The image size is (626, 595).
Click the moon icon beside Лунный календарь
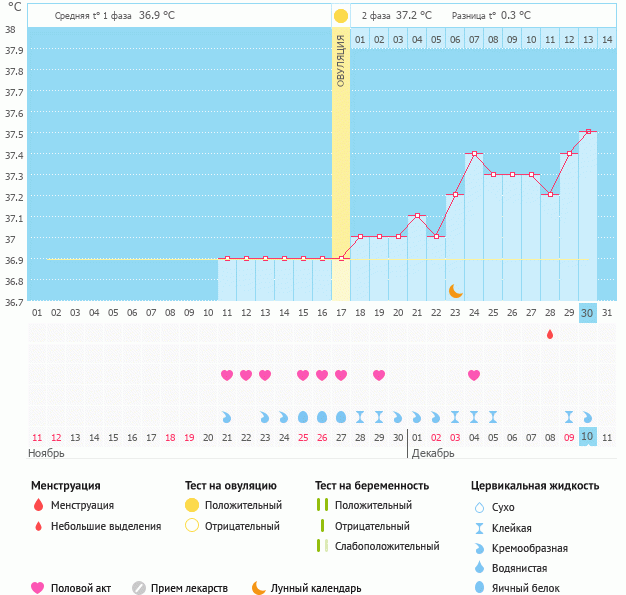[x=259, y=588]
